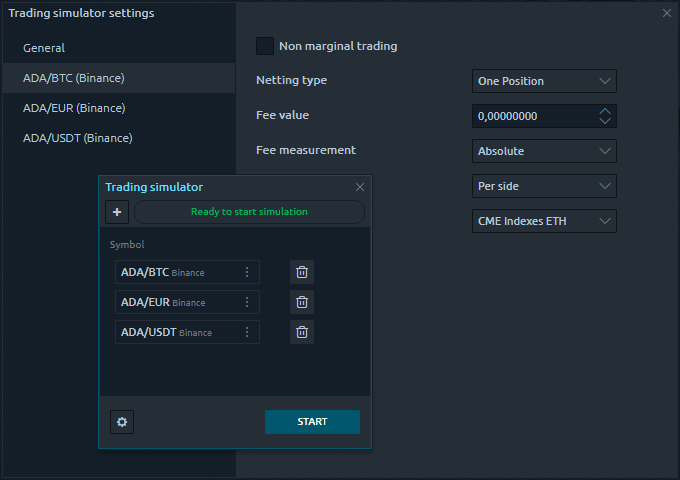Increase Fee value with the up arrow

[x=605, y=111]
